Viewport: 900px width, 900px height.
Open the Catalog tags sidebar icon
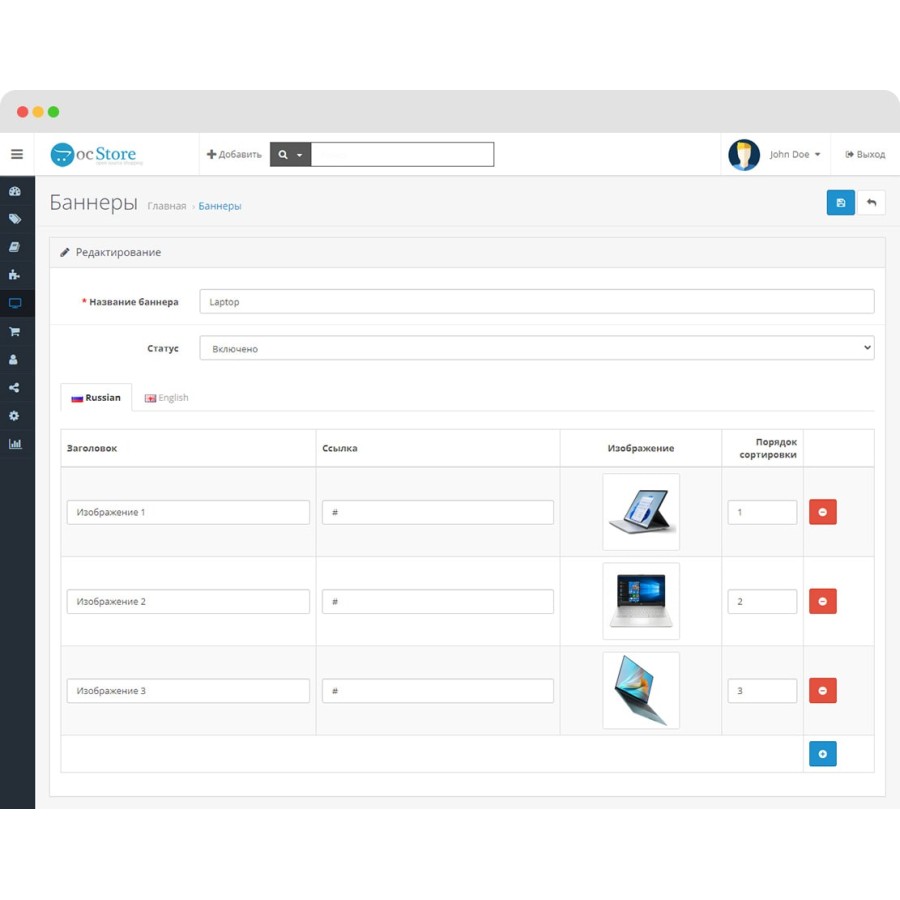tap(15, 219)
